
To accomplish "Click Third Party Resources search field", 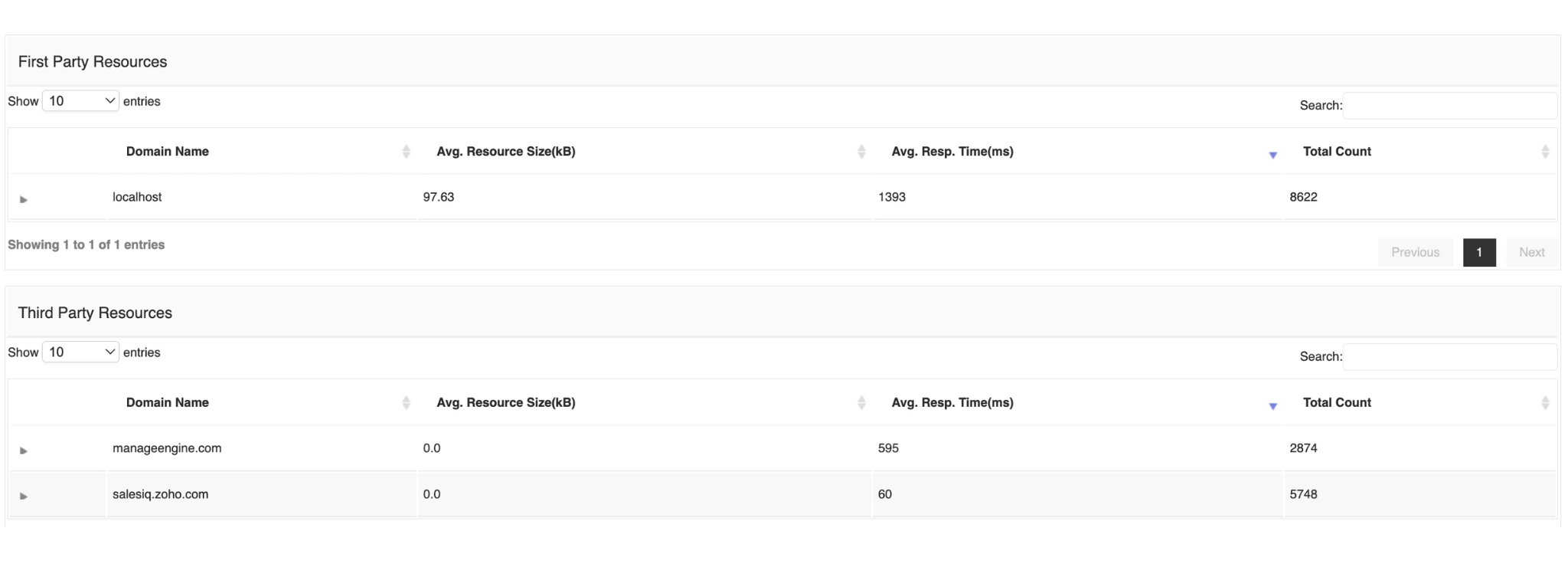I will (1449, 357).
